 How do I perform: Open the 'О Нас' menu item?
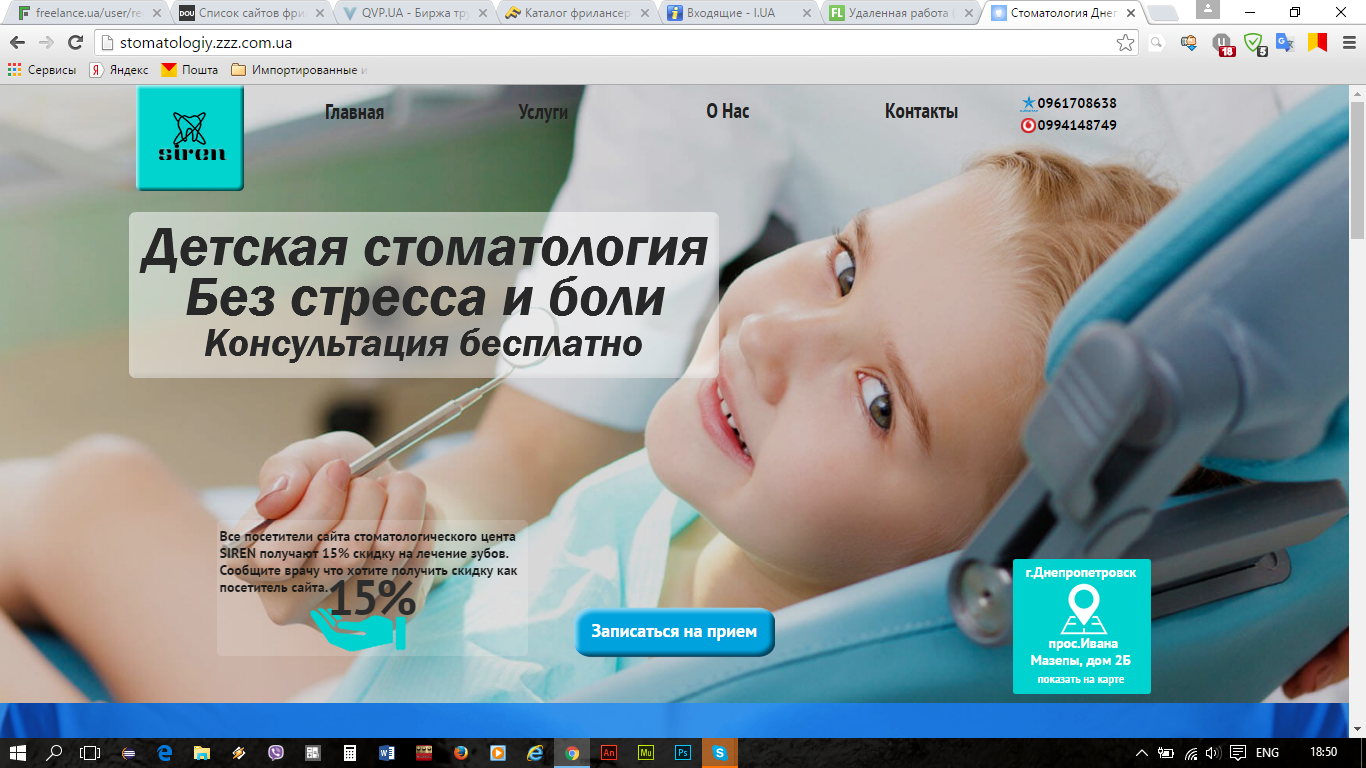point(728,111)
